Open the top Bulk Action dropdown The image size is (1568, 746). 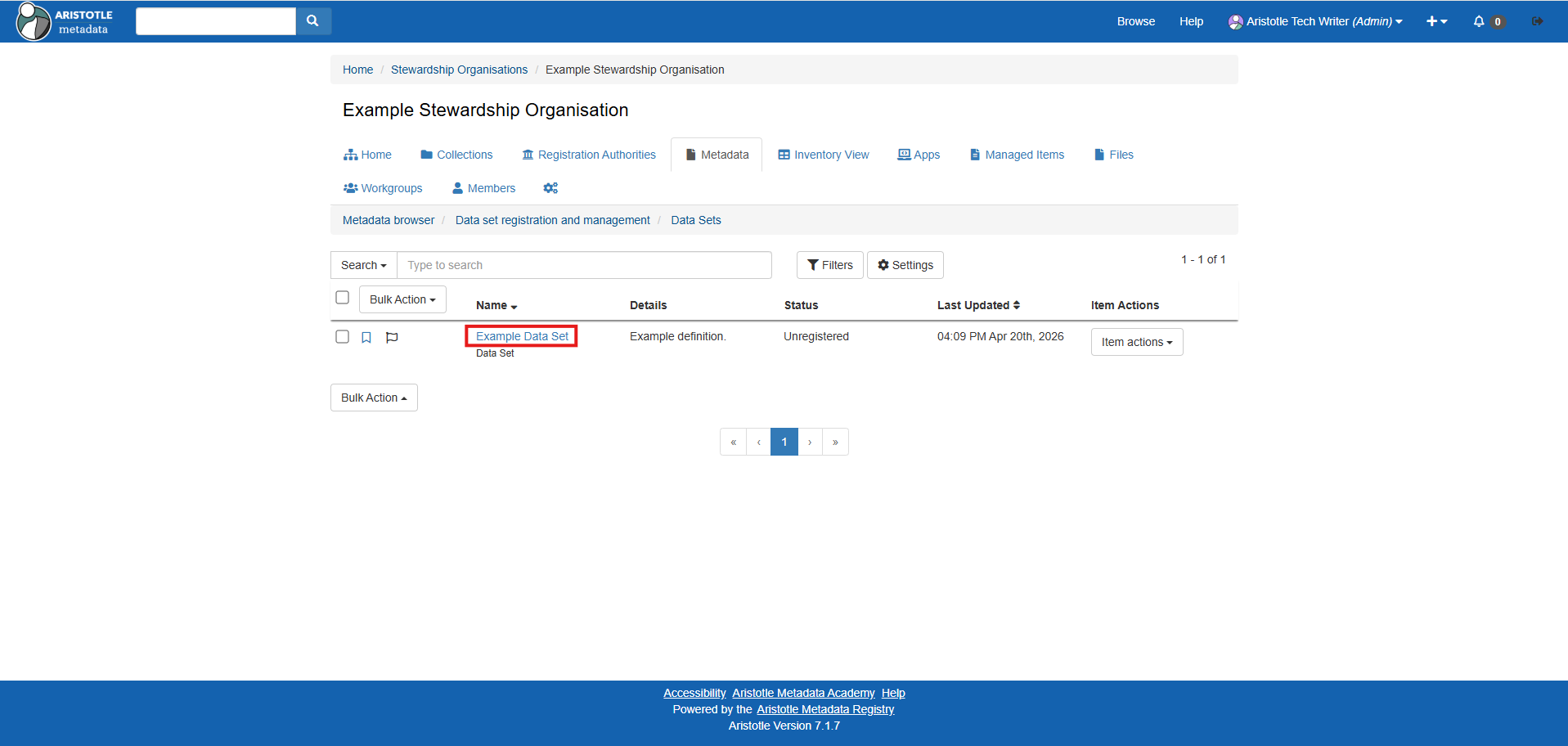pyautogui.click(x=402, y=299)
